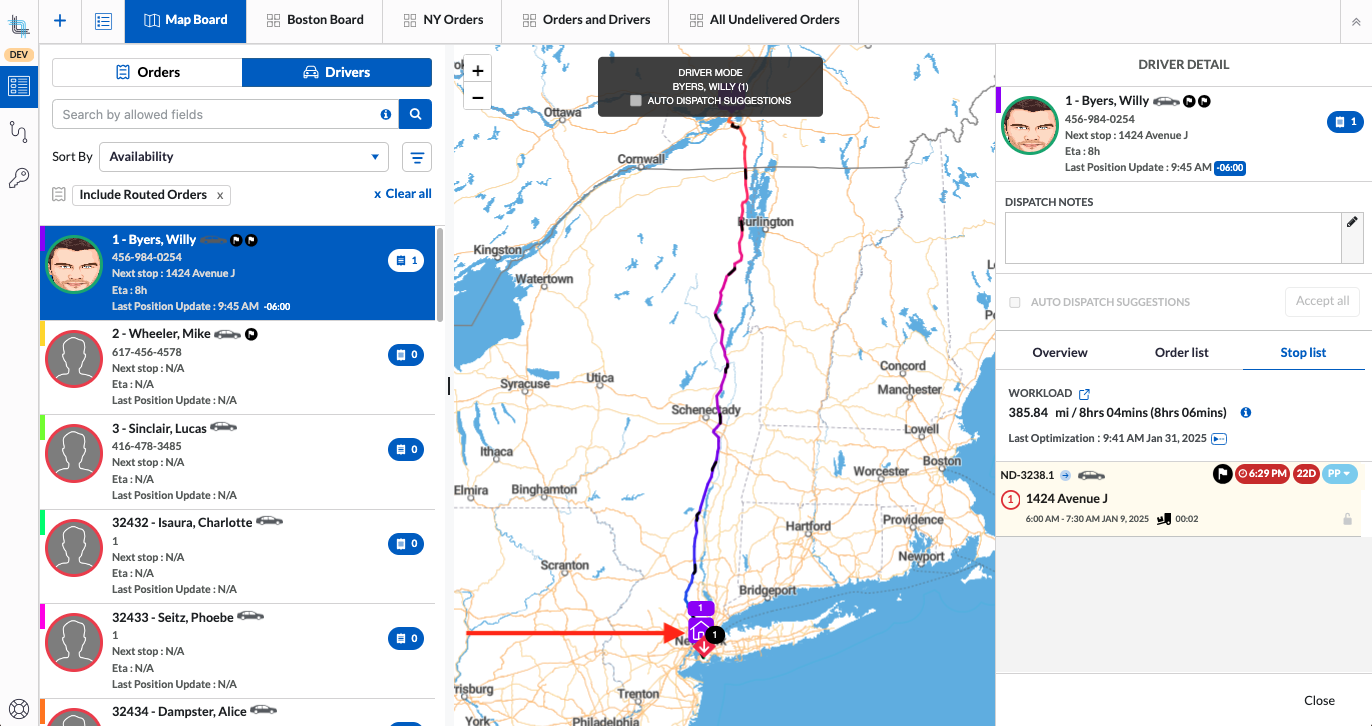
Task: Open the All Undelivered Orders tab
Action: point(765,20)
